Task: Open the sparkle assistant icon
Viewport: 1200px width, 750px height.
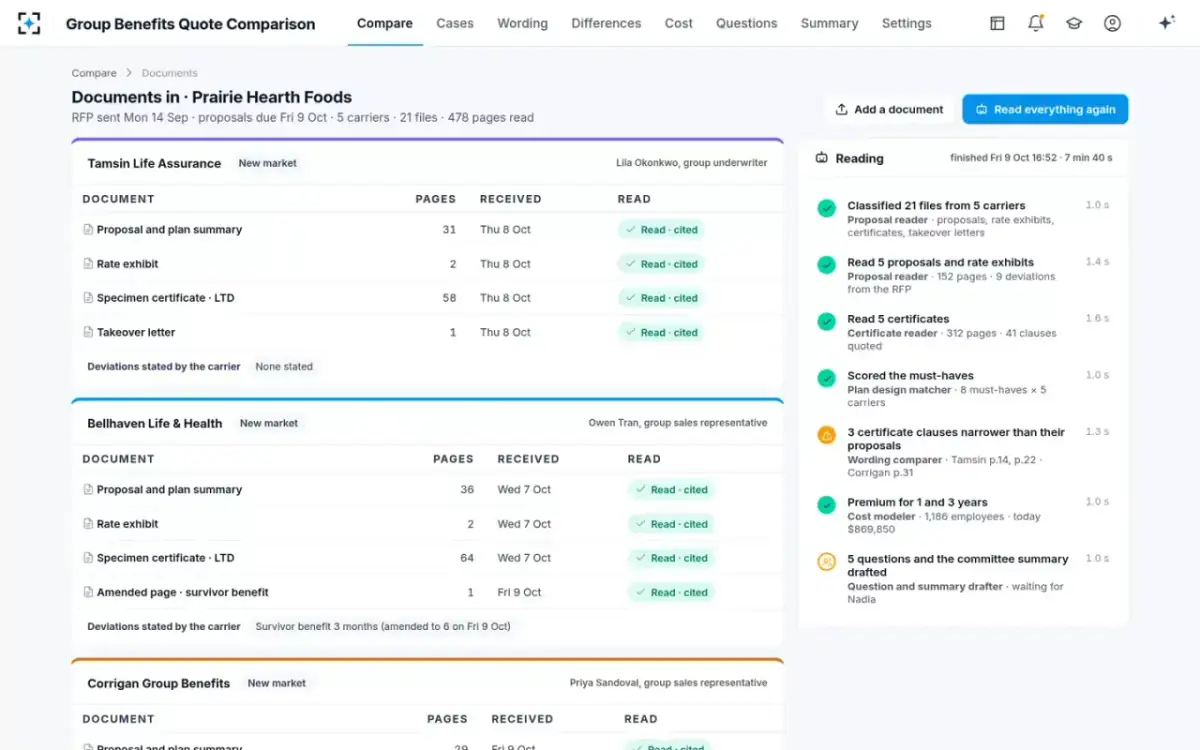Action: click(1166, 23)
